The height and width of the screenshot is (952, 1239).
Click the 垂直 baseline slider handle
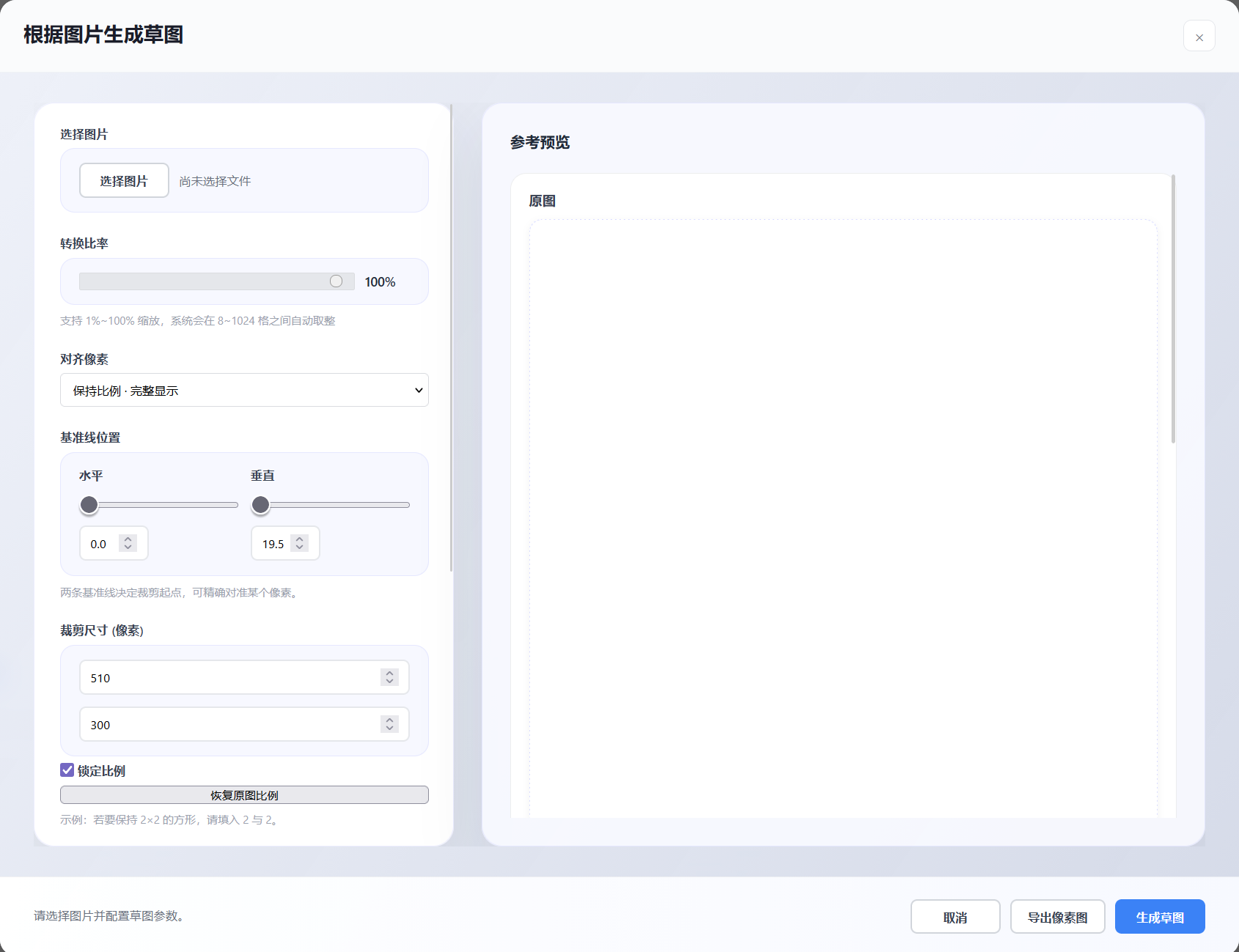(x=260, y=505)
